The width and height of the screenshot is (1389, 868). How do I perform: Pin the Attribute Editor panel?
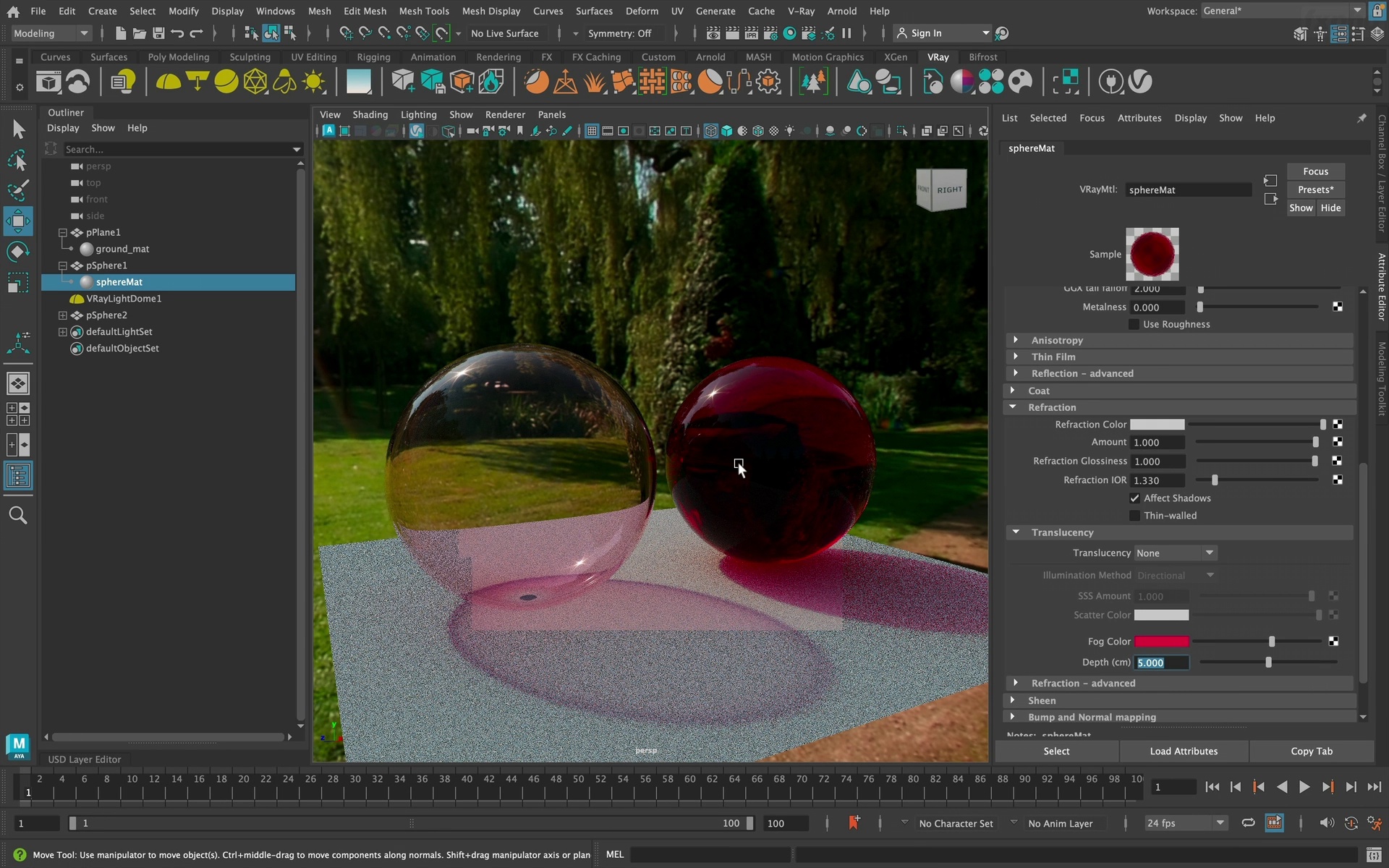(1362, 118)
